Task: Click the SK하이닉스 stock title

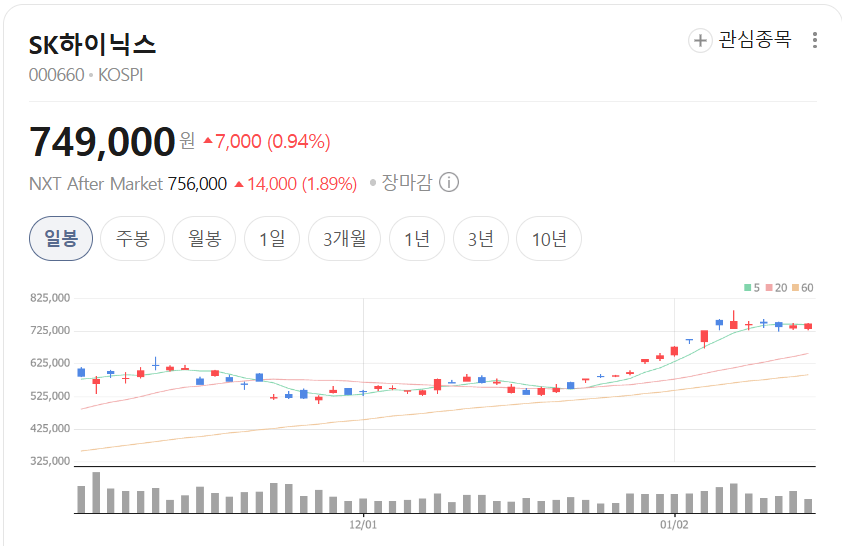Action: coord(92,44)
